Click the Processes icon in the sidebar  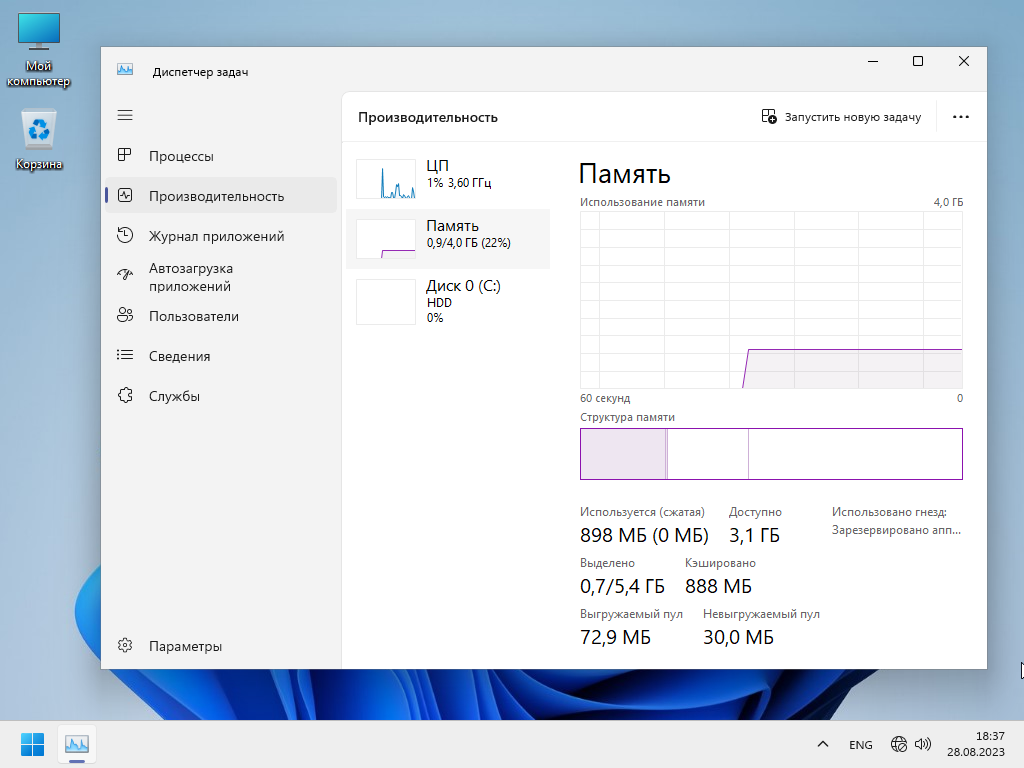[x=125, y=155]
